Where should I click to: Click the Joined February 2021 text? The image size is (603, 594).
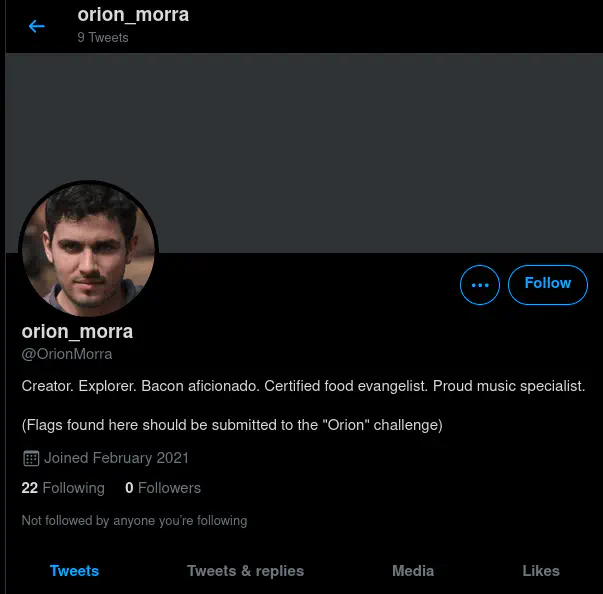116,458
